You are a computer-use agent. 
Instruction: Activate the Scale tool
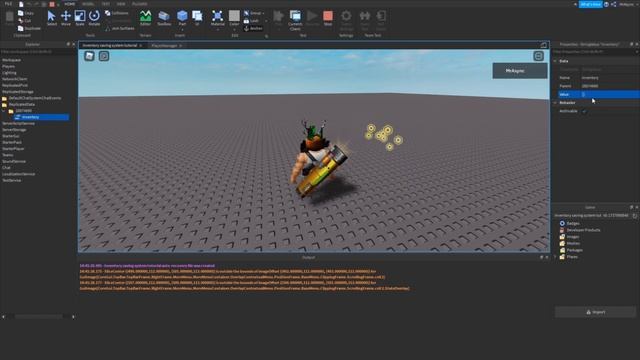click(80, 18)
